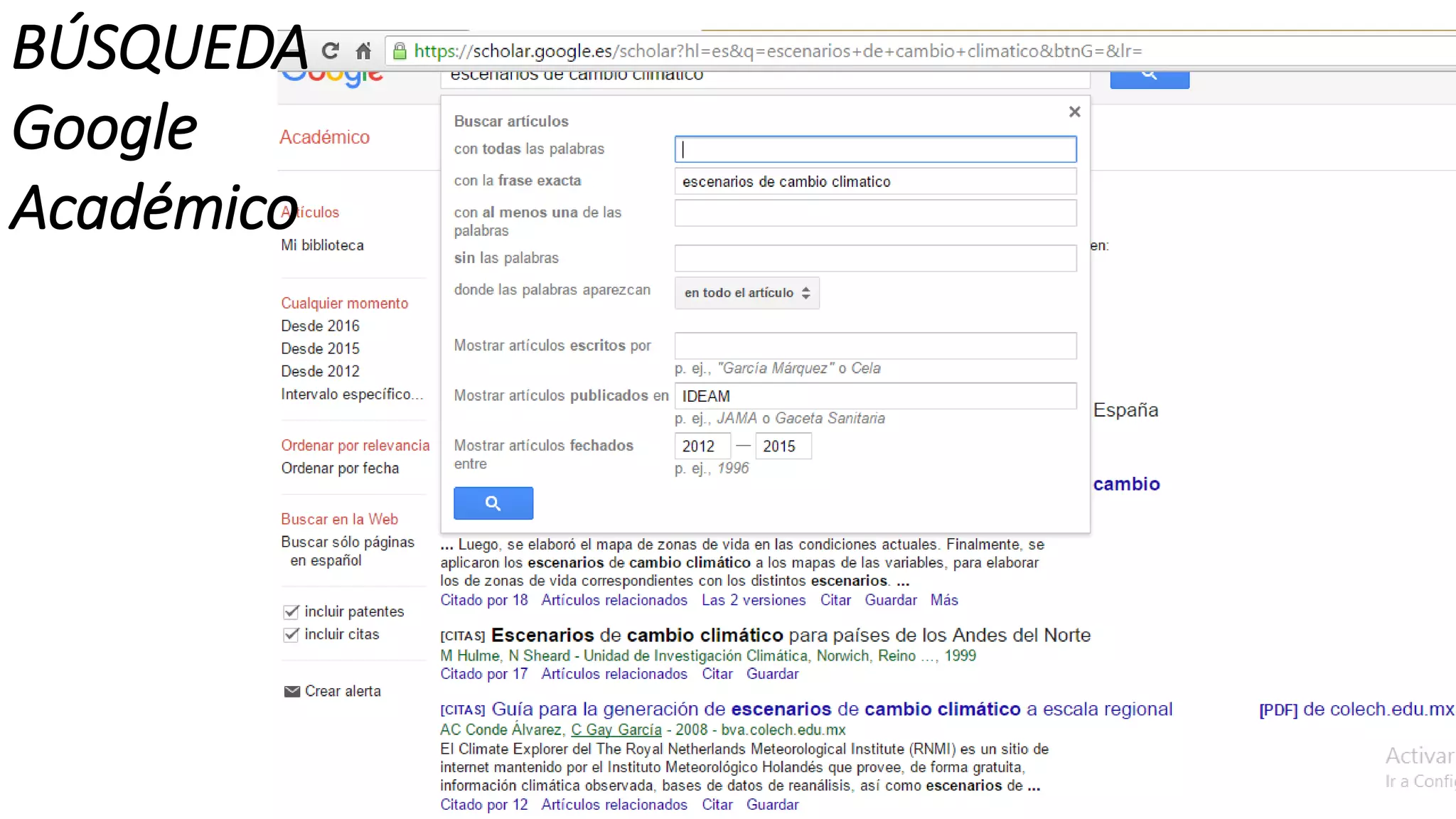Click end year field showing 2015
1456x819 pixels.
(783, 446)
